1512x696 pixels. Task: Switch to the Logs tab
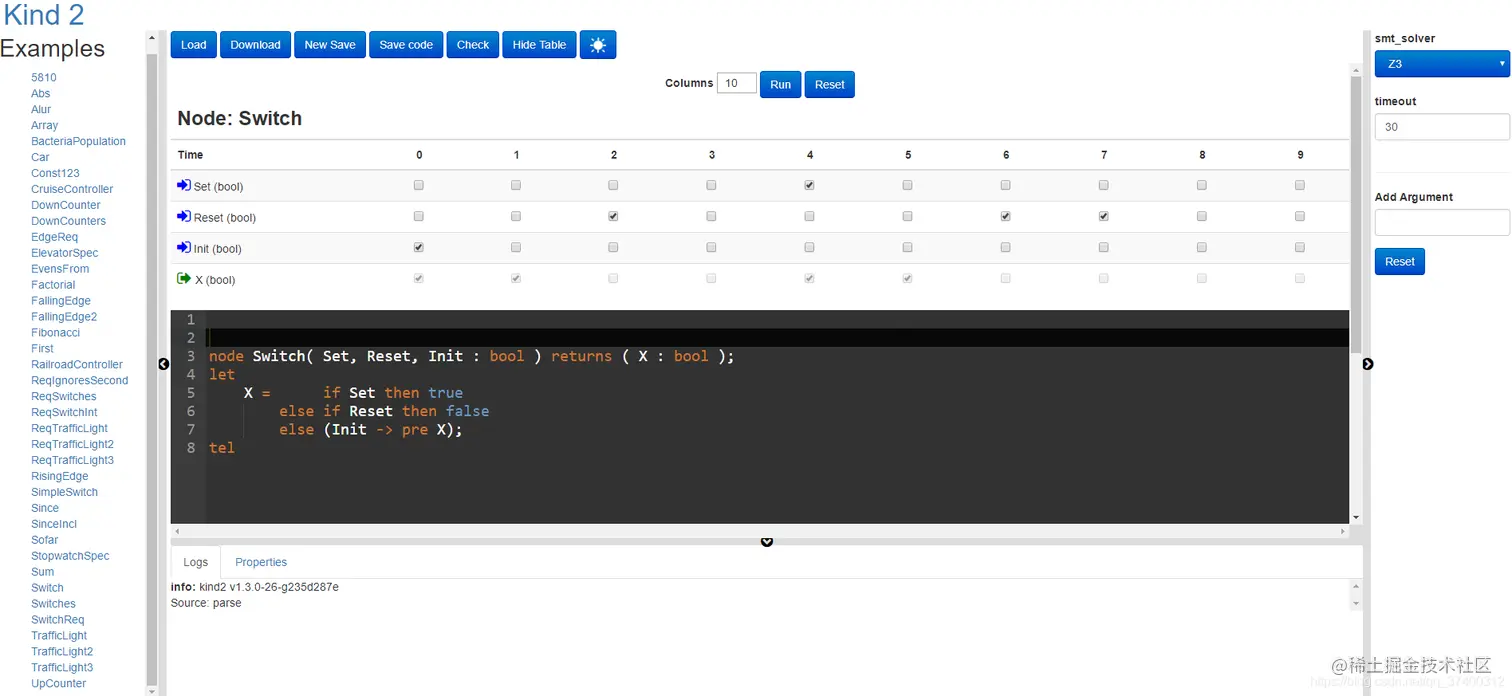196,562
